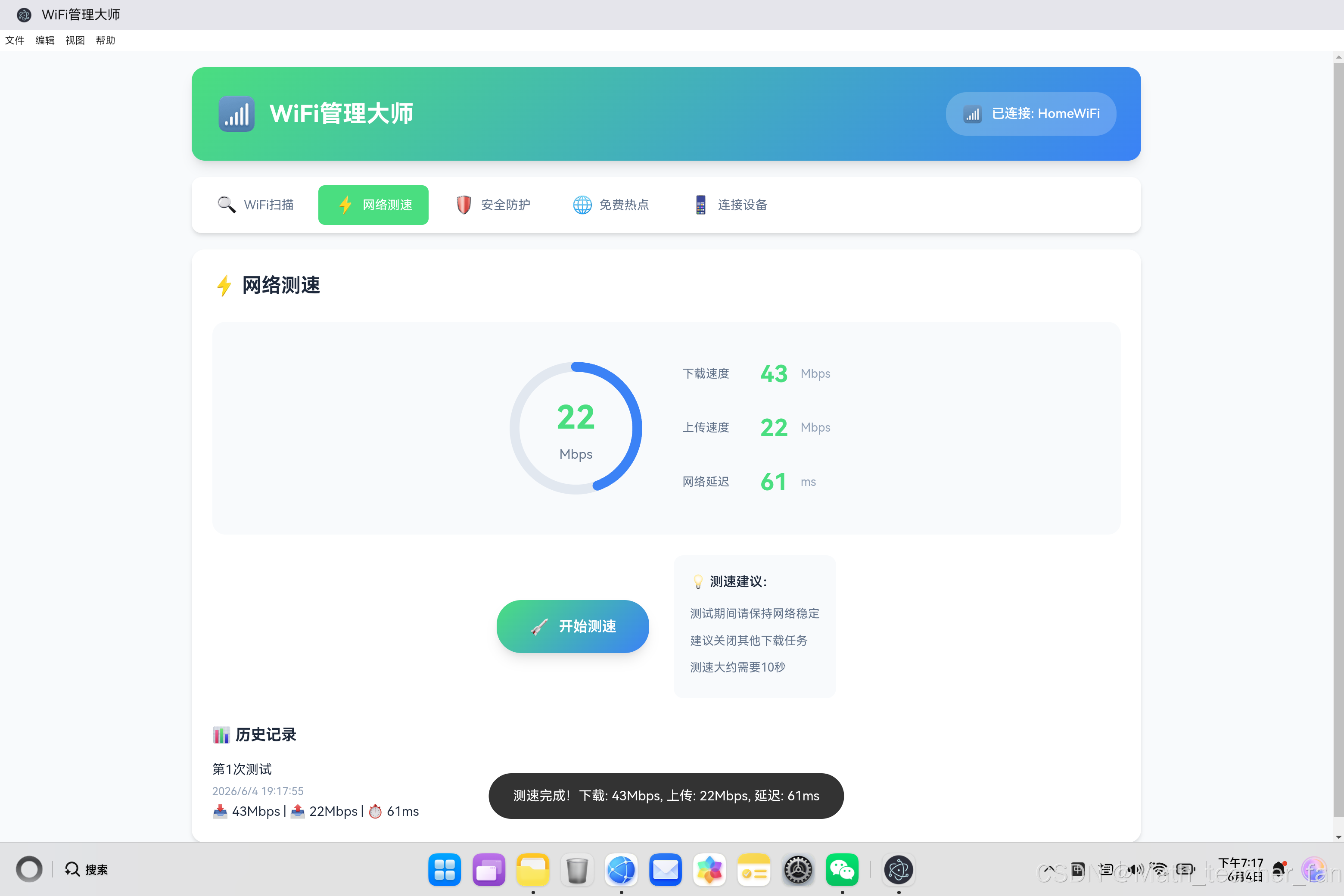The height and width of the screenshot is (896, 1344).
Task: Click the scrollbar down arrow
Action: pos(1338,837)
